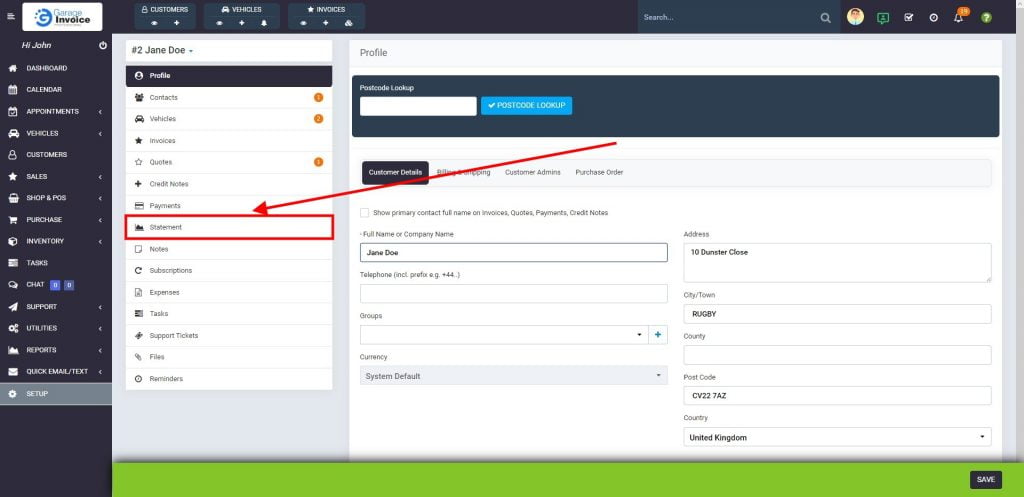Click the green help question mark icon
This screenshot has width=1024, height=497.
(986, 17)
